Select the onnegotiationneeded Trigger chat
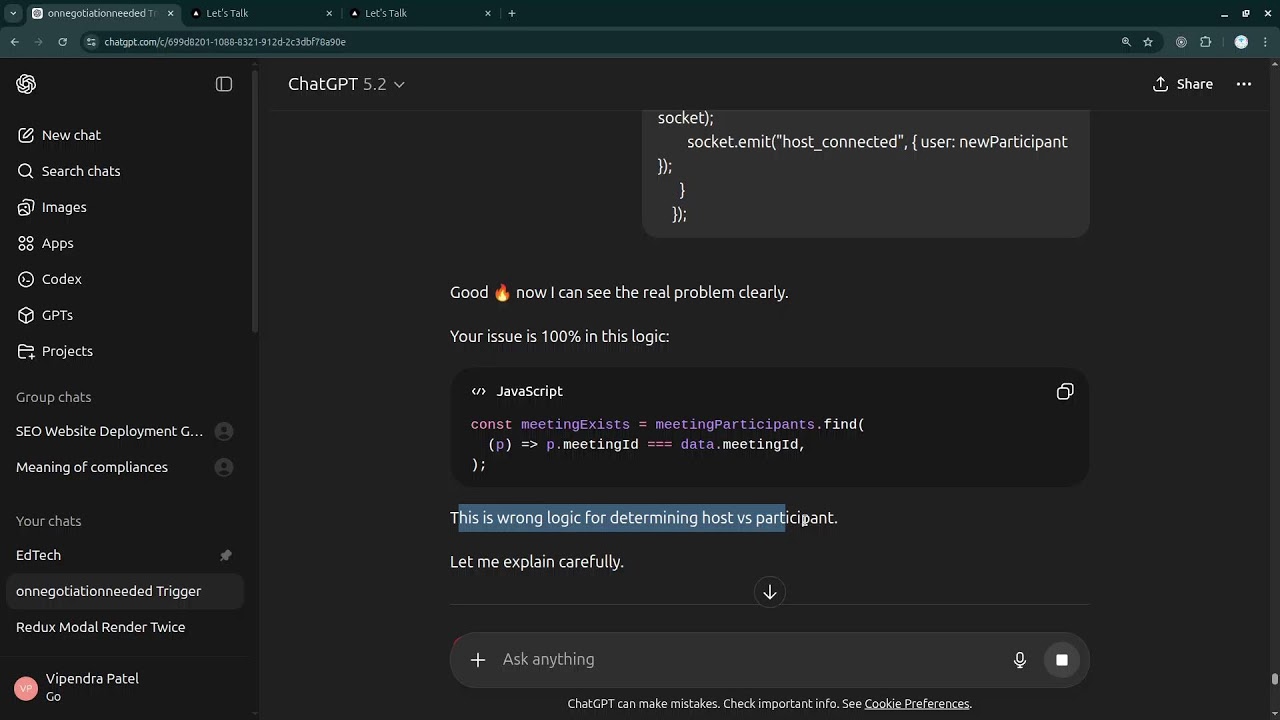The height and width of the screenshot is (720, 1280). pyautogui.click(x=125, y=591)
